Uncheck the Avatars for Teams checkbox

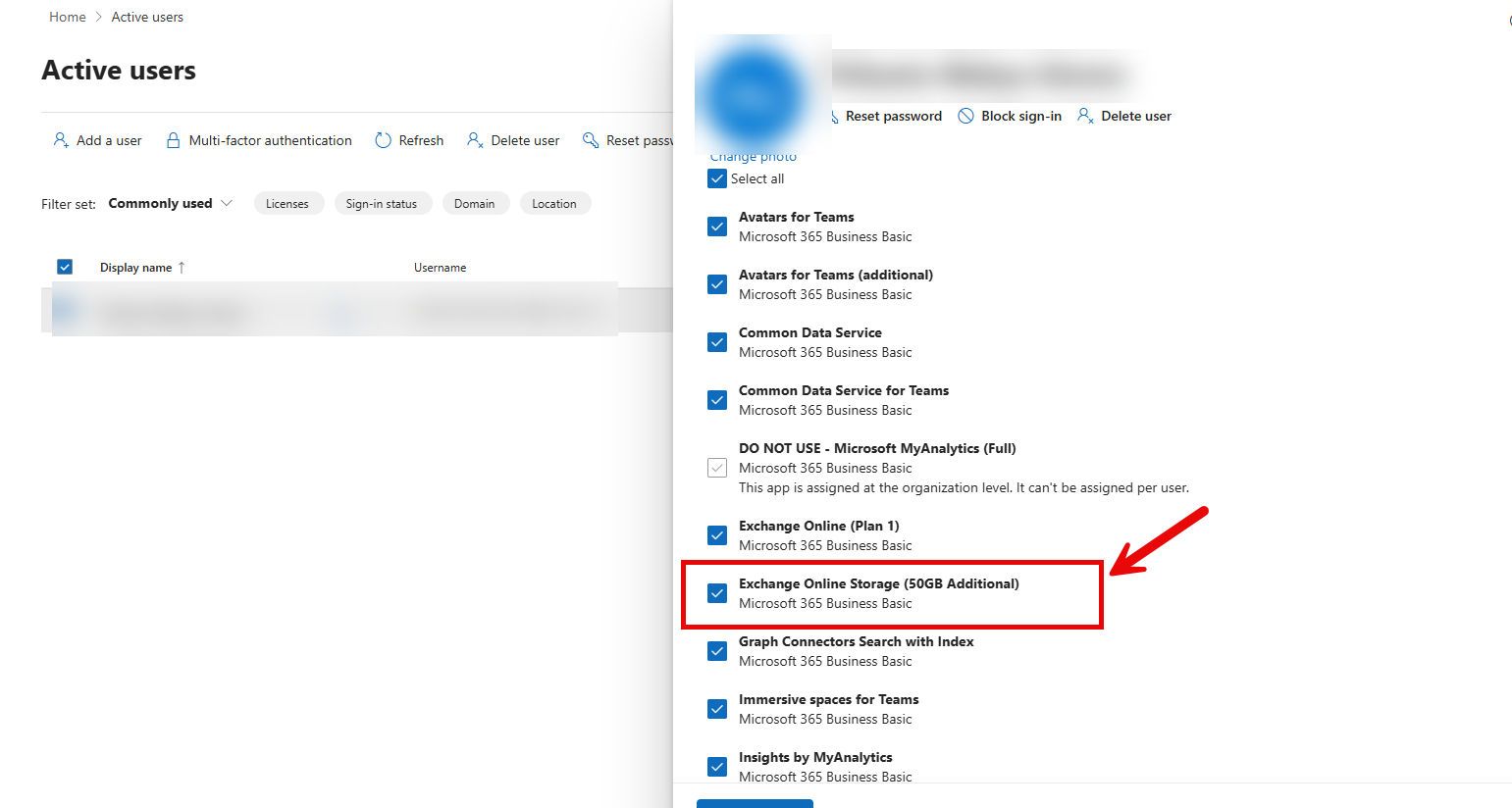point(717,227)
